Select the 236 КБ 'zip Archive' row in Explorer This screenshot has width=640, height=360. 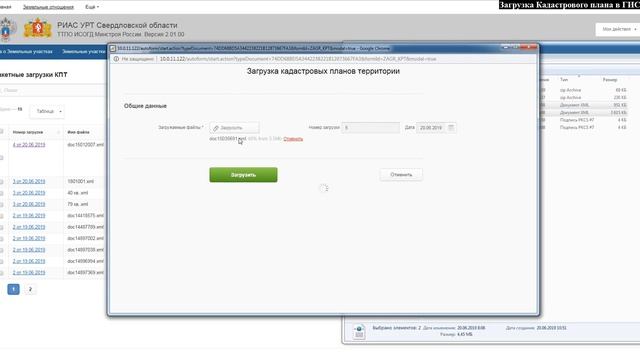(584, 98)
